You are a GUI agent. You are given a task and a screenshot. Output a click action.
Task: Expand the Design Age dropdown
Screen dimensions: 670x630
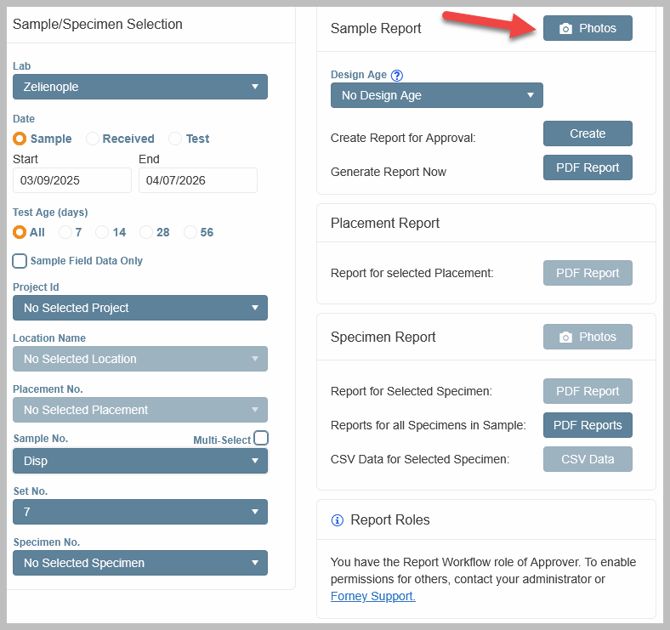[x=436, y=96]
